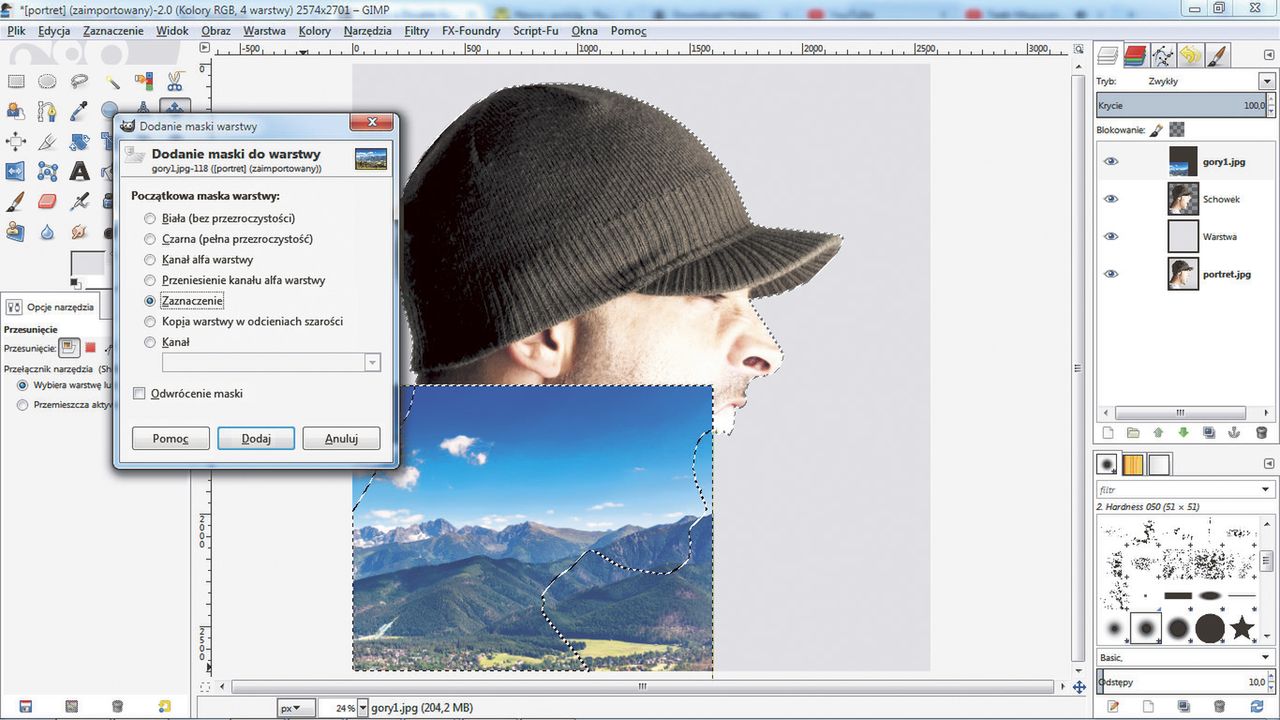The height and width of the screenshot is (720, 1280).
Task: Select the Blur/Sharpen droplet tool
Action: point(47,232)
